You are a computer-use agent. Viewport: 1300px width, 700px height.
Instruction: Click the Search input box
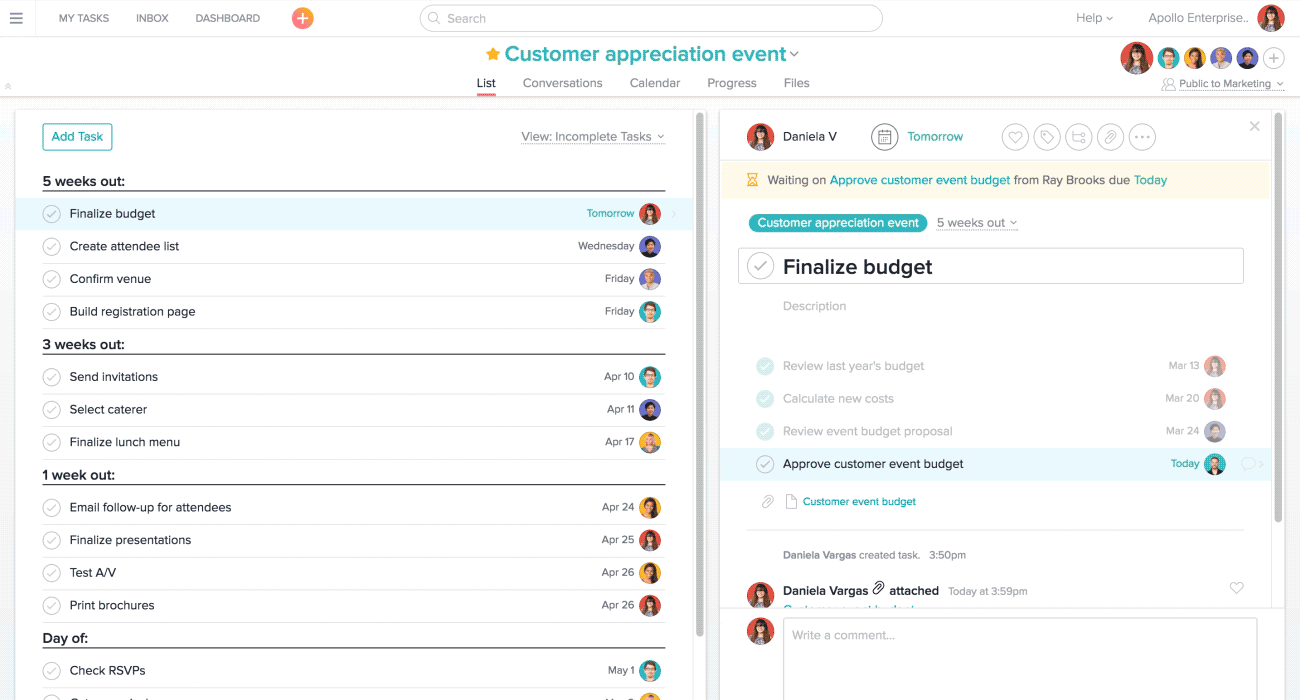click(x=651, y=18)
